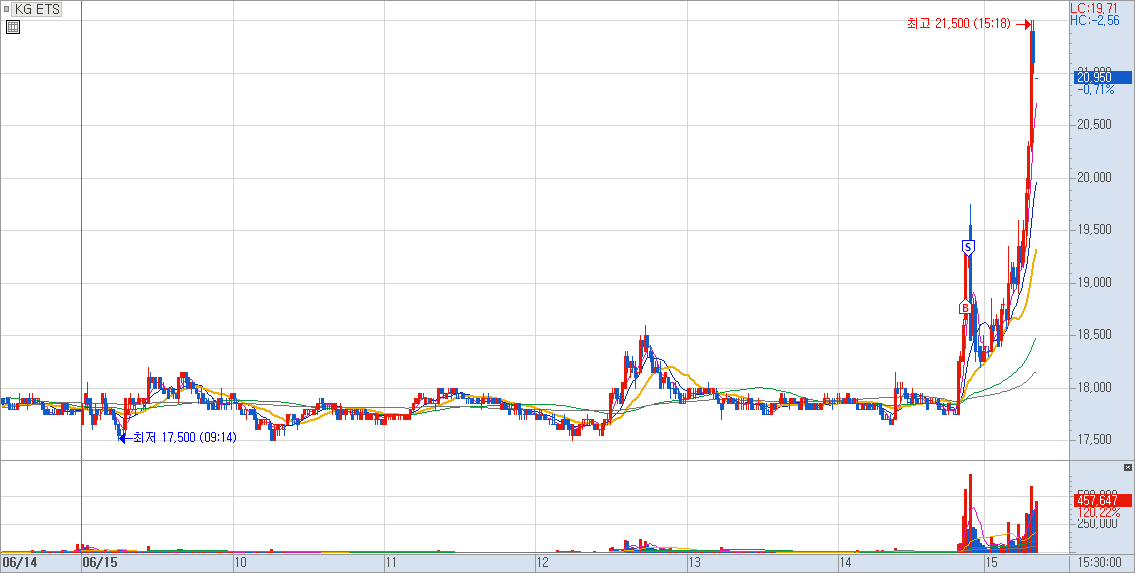Click the 15:30:00 time readout
This screenshot has height=573, width=1135.
click(1100, 562)
